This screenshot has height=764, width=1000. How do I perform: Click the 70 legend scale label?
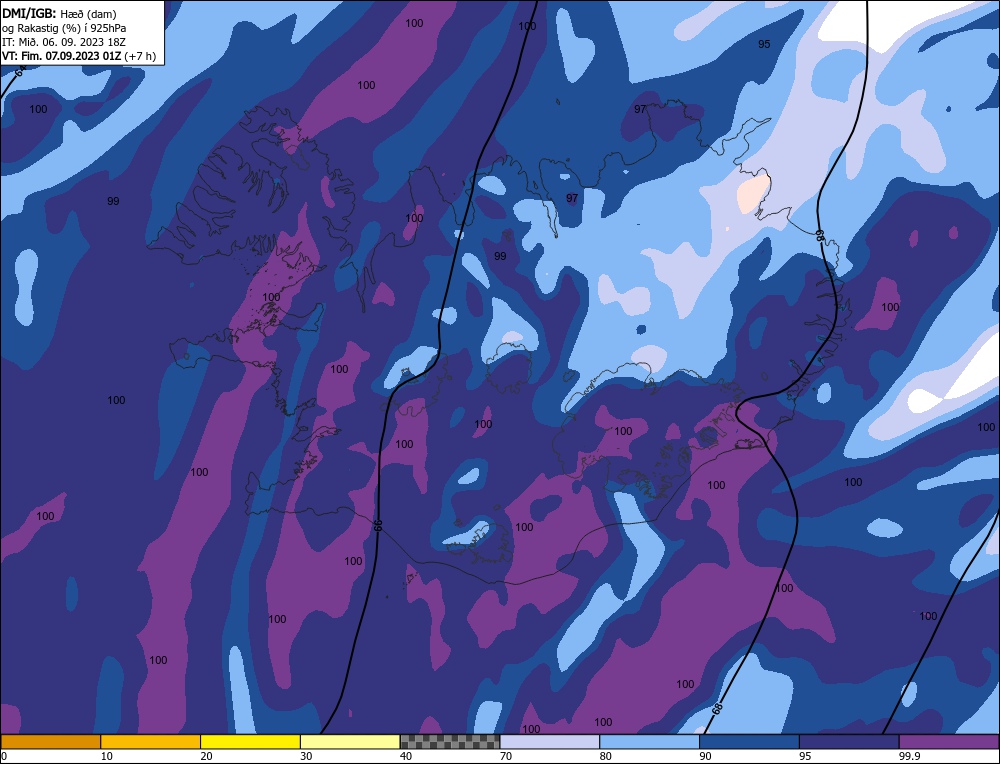click(x=506, y=756)
